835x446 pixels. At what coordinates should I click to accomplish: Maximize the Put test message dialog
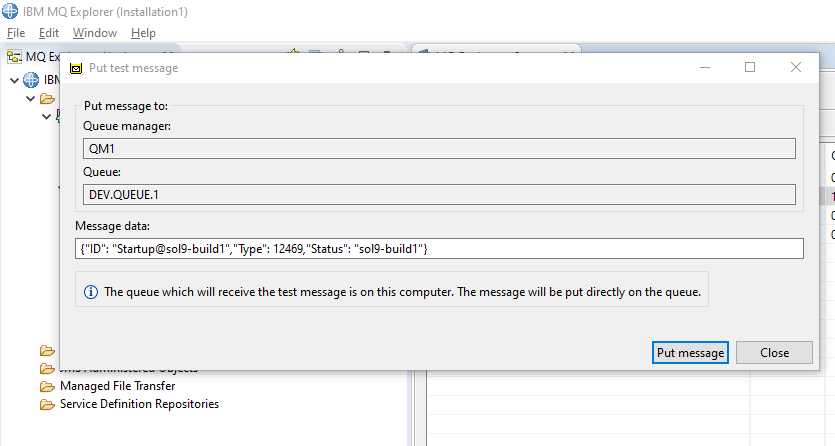[x=750, y=67]
